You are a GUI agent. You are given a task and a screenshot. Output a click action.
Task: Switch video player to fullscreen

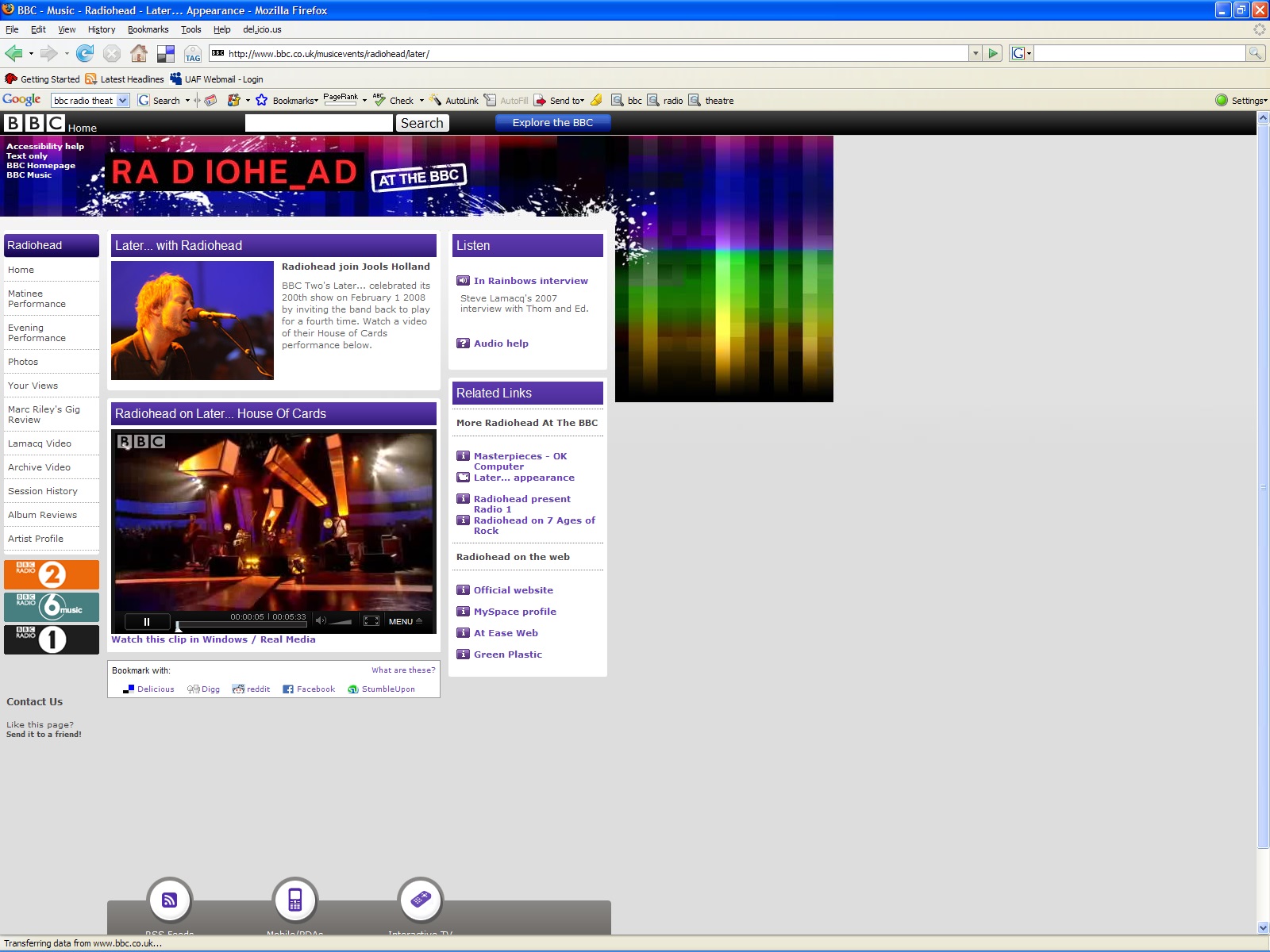tap(371, 620)
